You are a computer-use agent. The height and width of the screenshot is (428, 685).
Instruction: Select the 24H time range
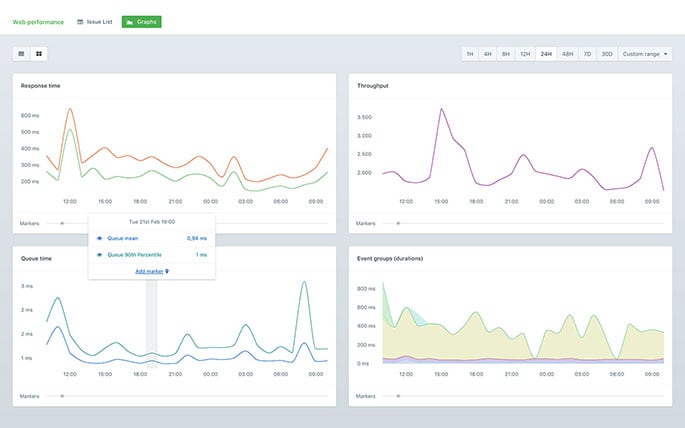pyautogui.click(x=545, y=54)
